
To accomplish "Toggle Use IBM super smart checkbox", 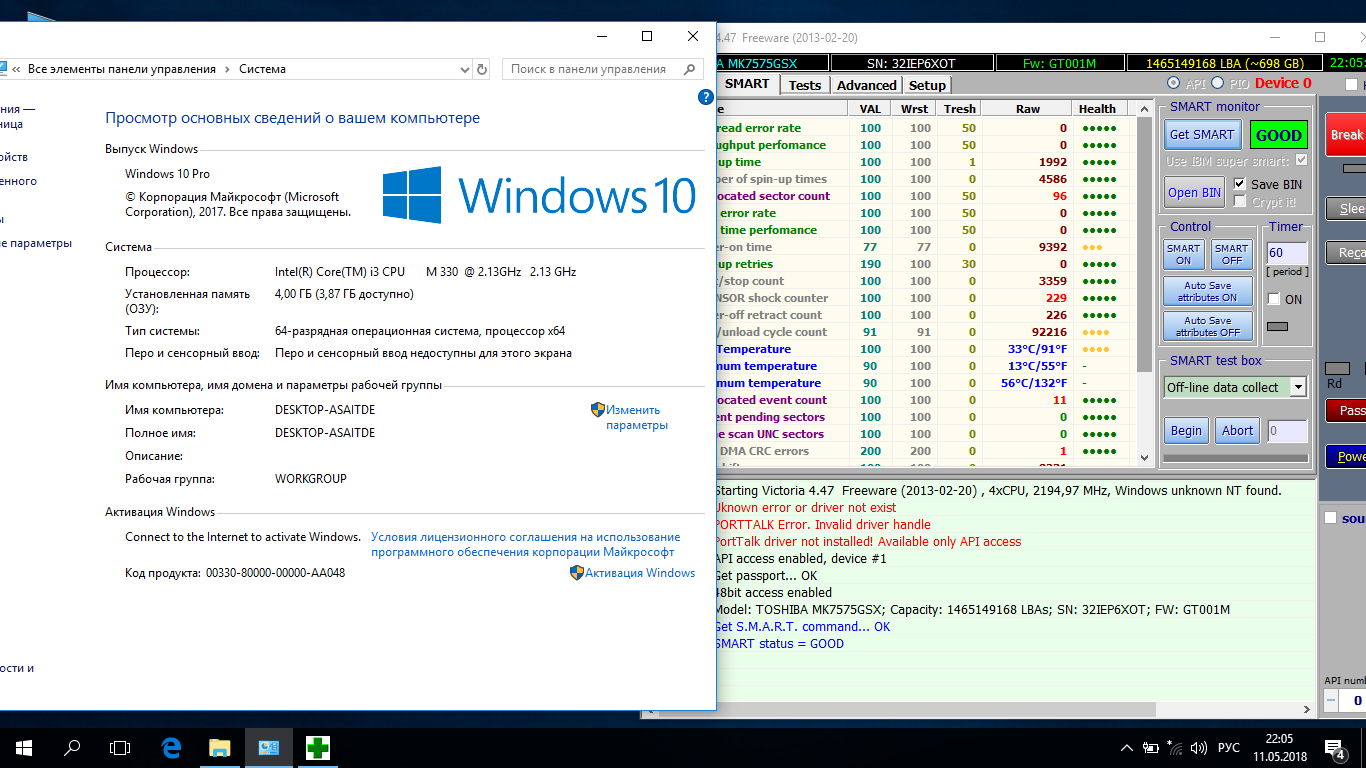I will pyautogui.click(x=1301, y=160).
